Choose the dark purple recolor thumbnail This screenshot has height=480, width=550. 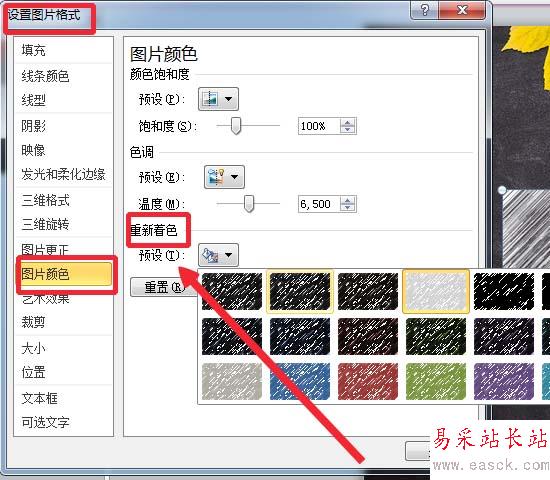(504, 336)
